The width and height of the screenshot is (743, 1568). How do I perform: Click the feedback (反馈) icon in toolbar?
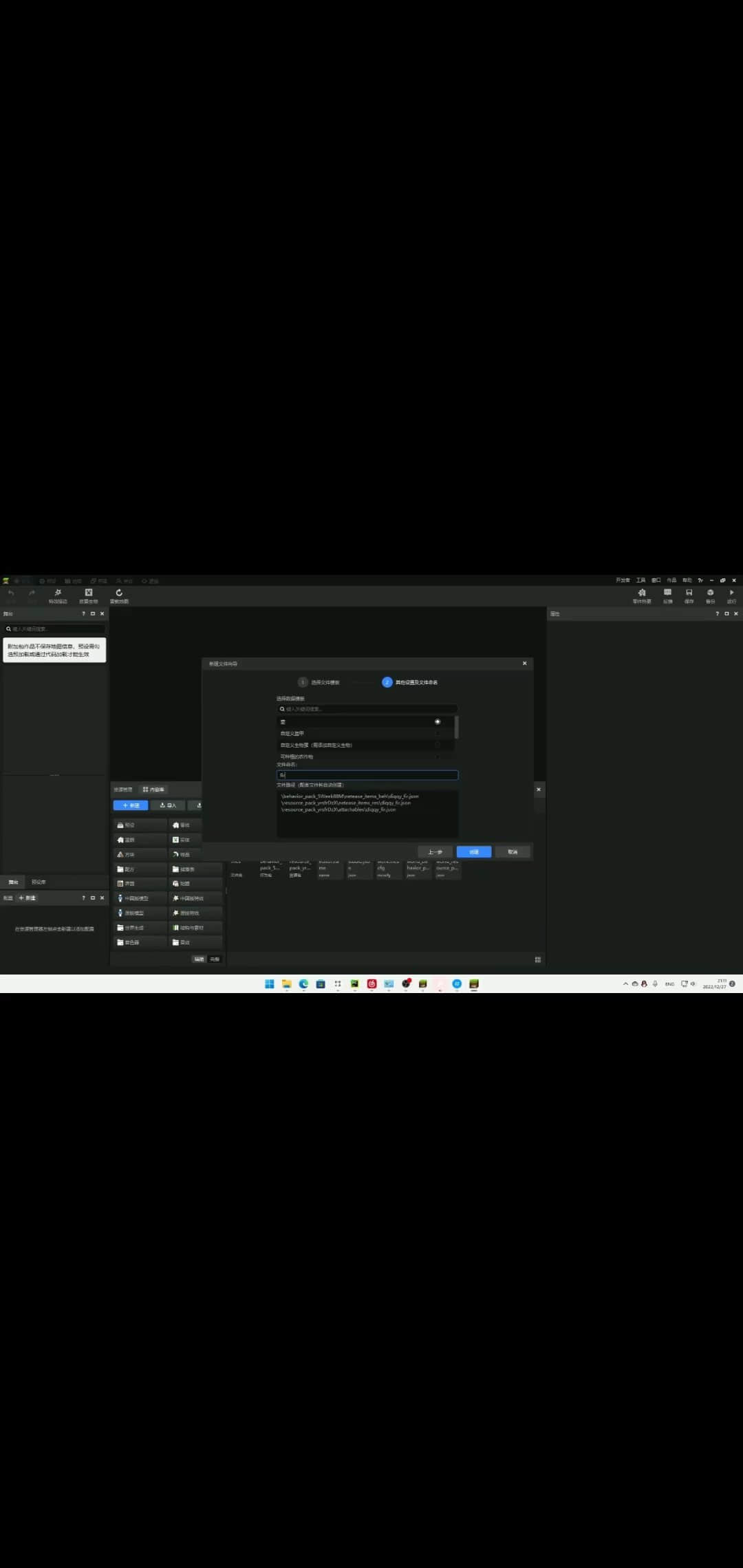pyautogui.click(x=667, y=593)
